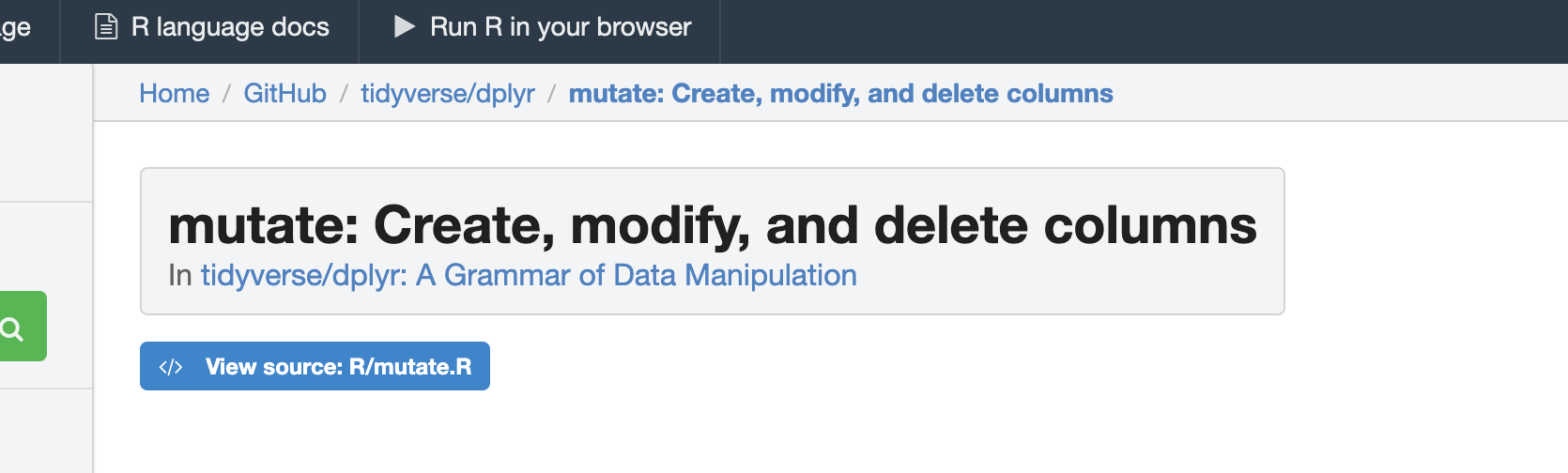Click the code brackets icon on View source
The height and width of the screenshot is (473, 1568).
[171, 367]
